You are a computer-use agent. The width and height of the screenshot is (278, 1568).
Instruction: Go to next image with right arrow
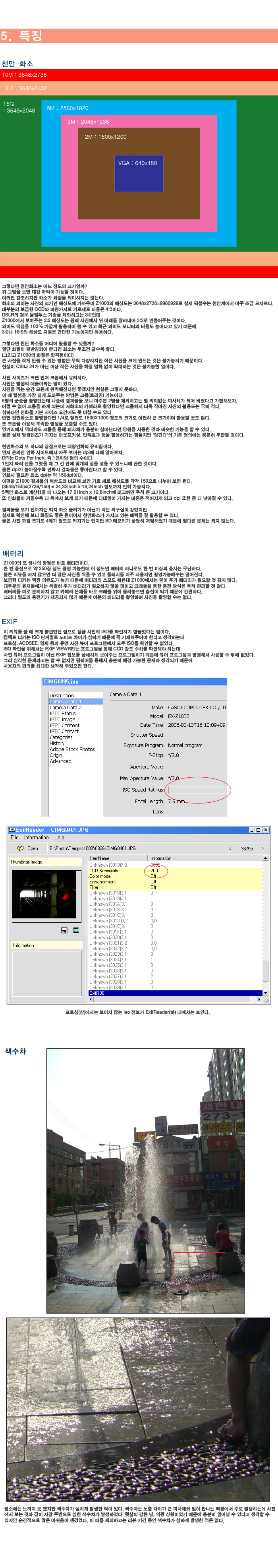tap(263, 848)
